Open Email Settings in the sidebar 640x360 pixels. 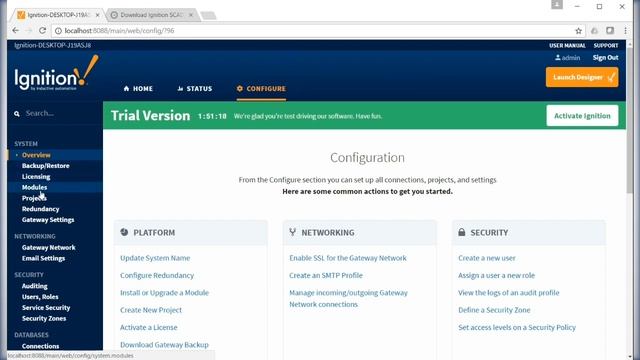tap(43, 258)
